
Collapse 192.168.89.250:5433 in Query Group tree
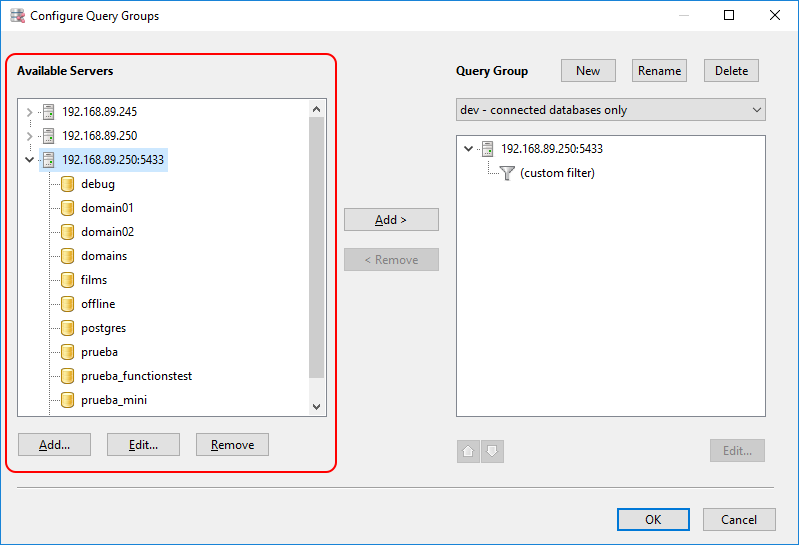pyautogui.click(x=468, y=149)
